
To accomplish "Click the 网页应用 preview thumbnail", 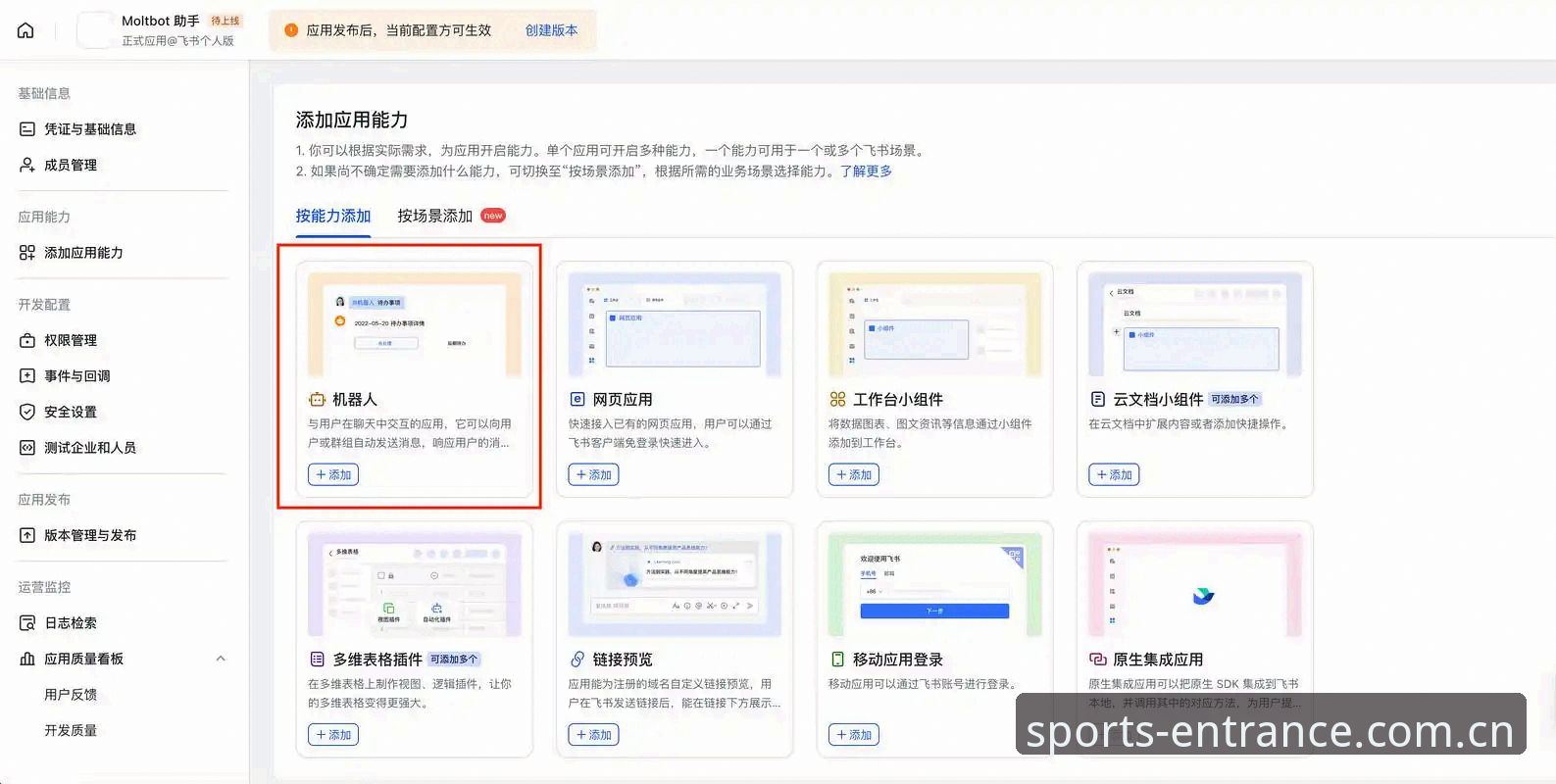I will (x=675, y=324).
